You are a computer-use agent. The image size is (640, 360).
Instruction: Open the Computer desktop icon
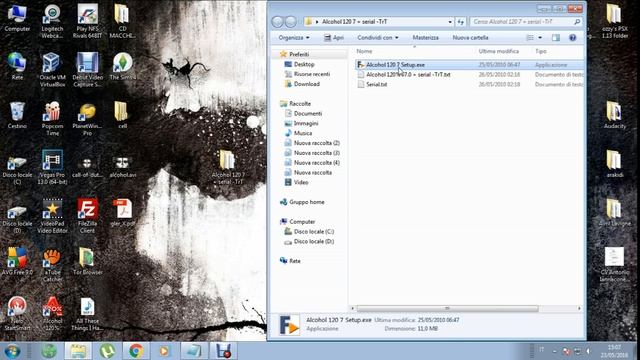point(17,18)
